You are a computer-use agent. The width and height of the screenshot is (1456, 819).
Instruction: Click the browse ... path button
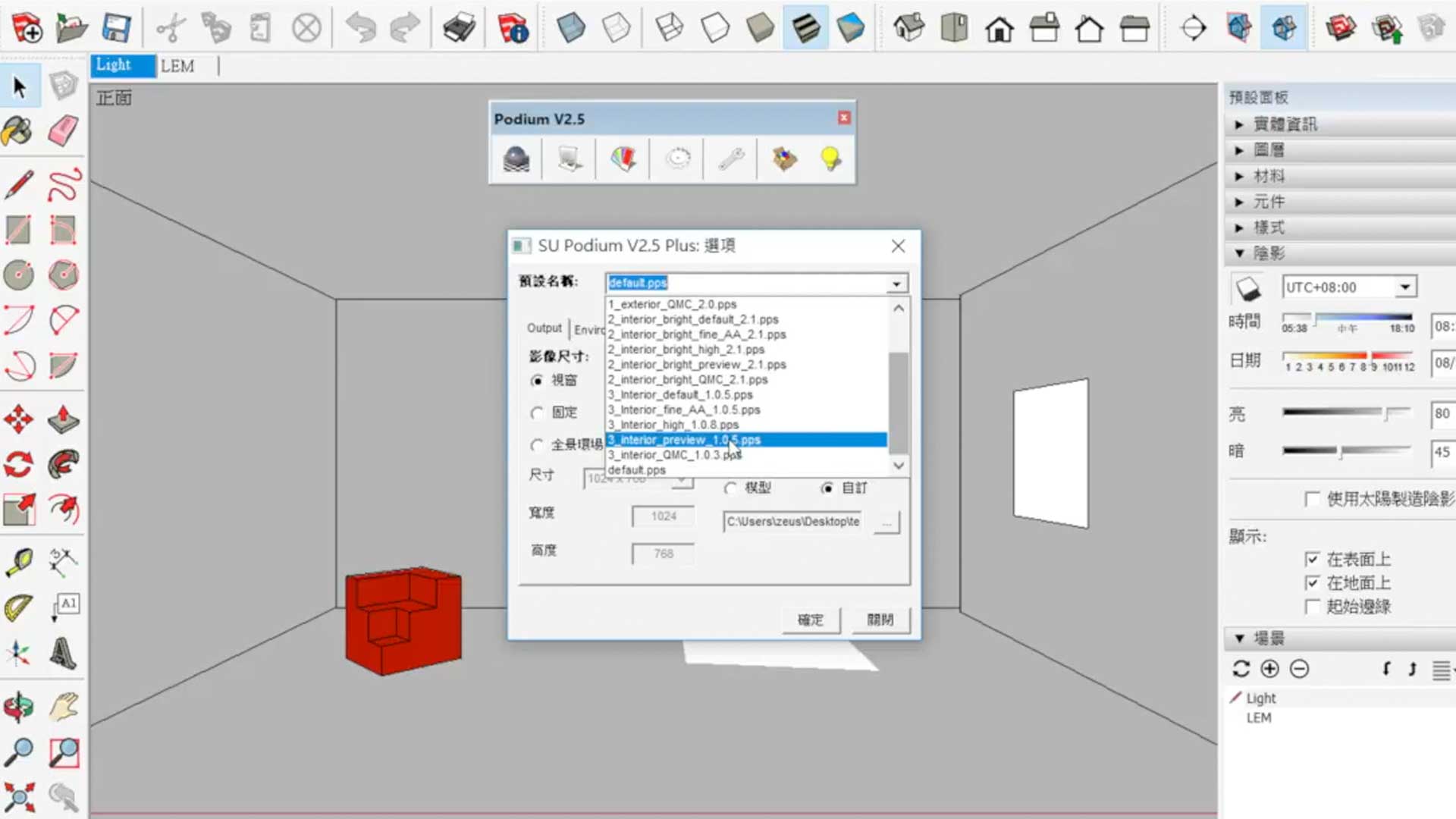(886, 522)
